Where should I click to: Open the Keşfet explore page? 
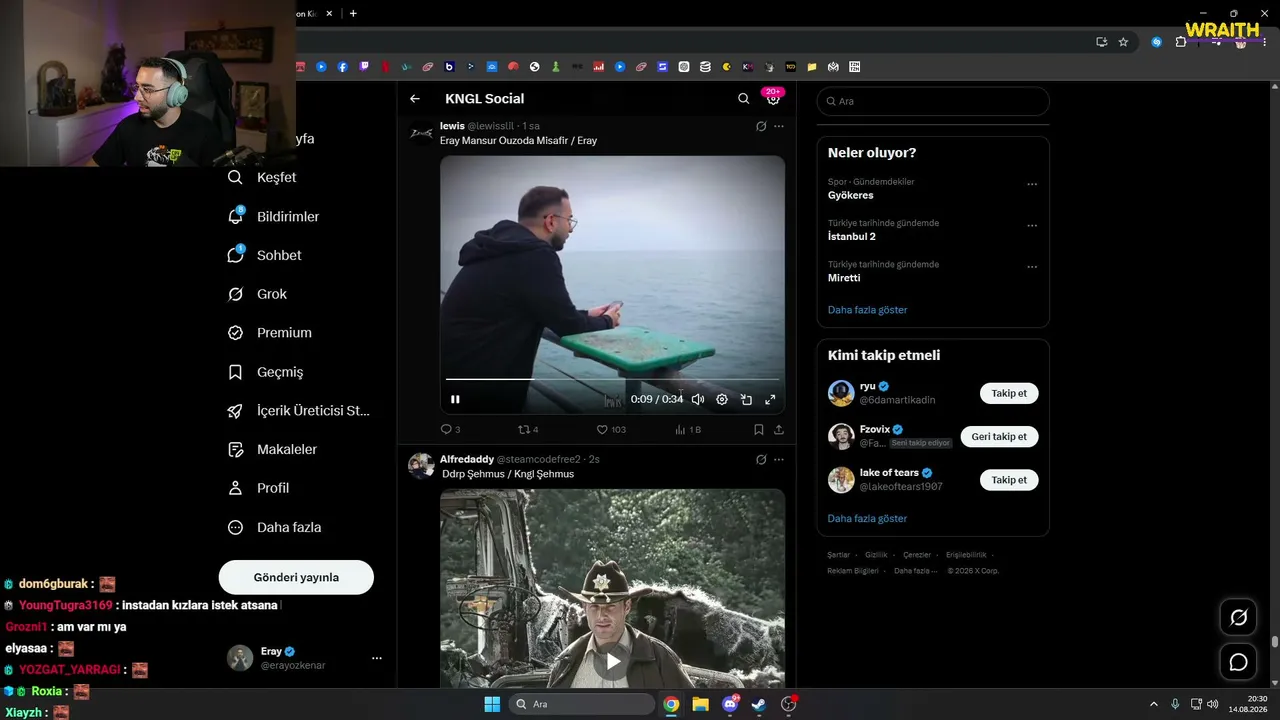[x=262, y=177]
